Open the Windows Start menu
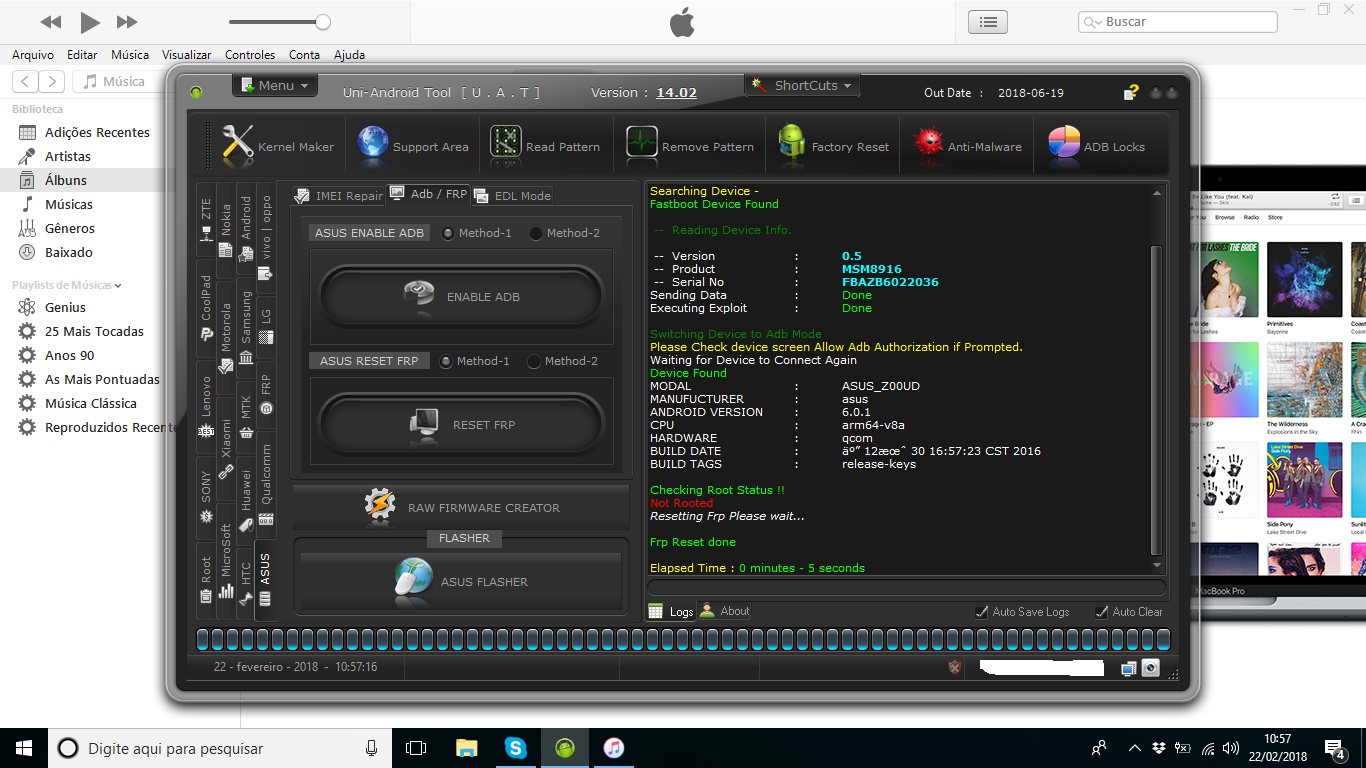Image resolution: width=1366 pixels, height=768 pixels. click(24, 748)
